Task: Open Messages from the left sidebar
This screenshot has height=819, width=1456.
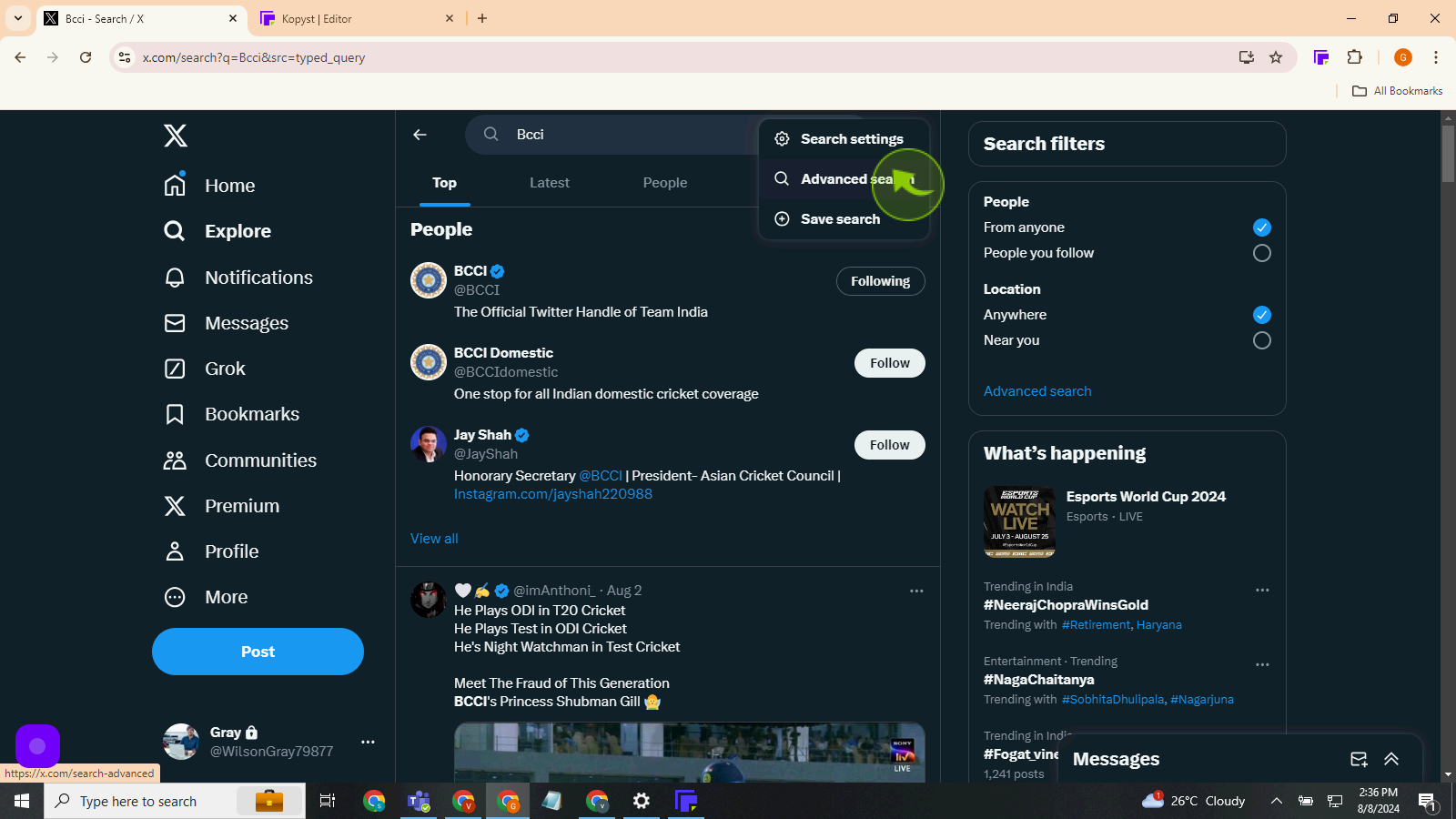Action: pos(226,323)
